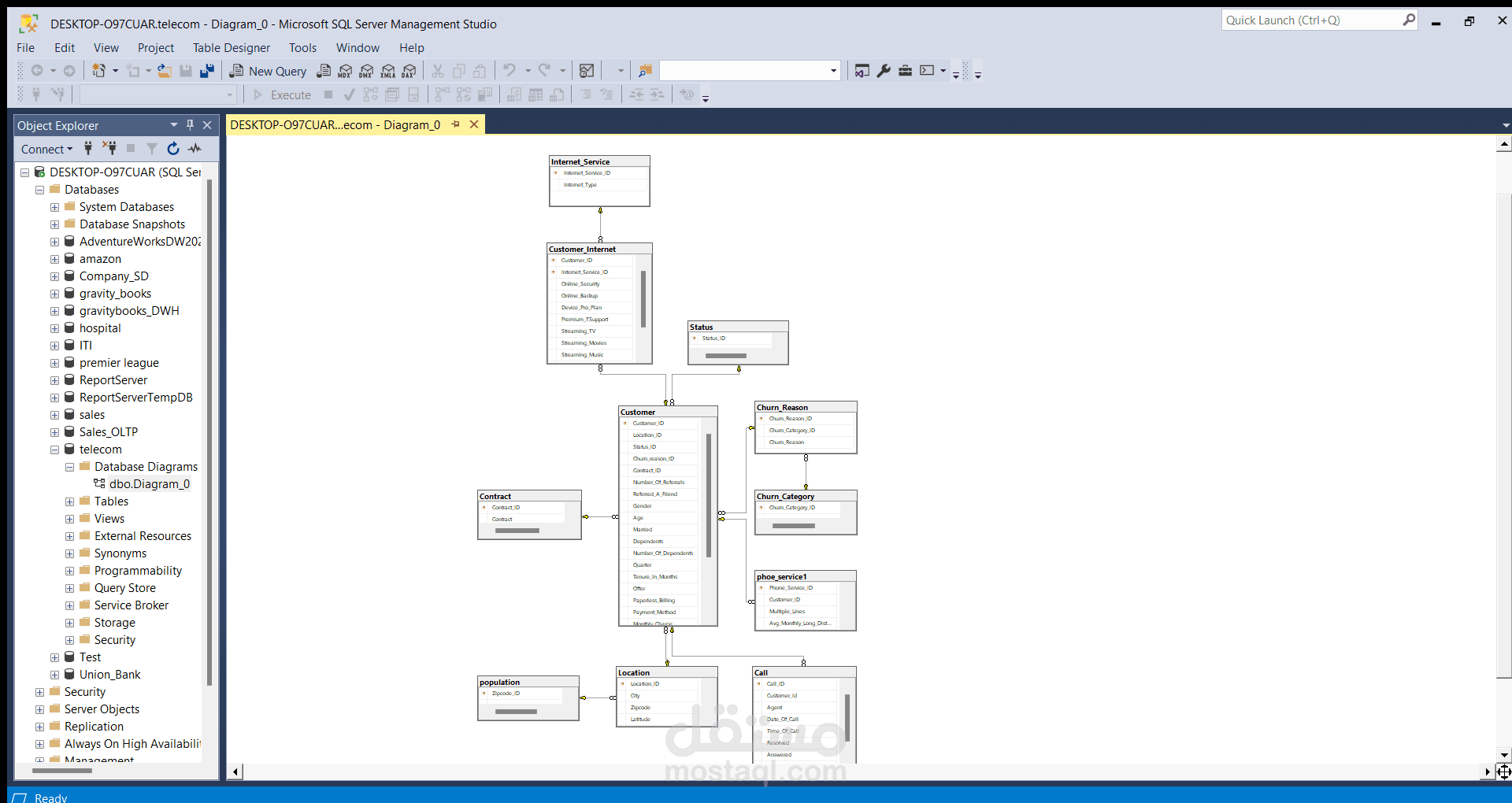Click the New Query button
The width and height of the screenshot is (1512, 803).
coord(269,71)
